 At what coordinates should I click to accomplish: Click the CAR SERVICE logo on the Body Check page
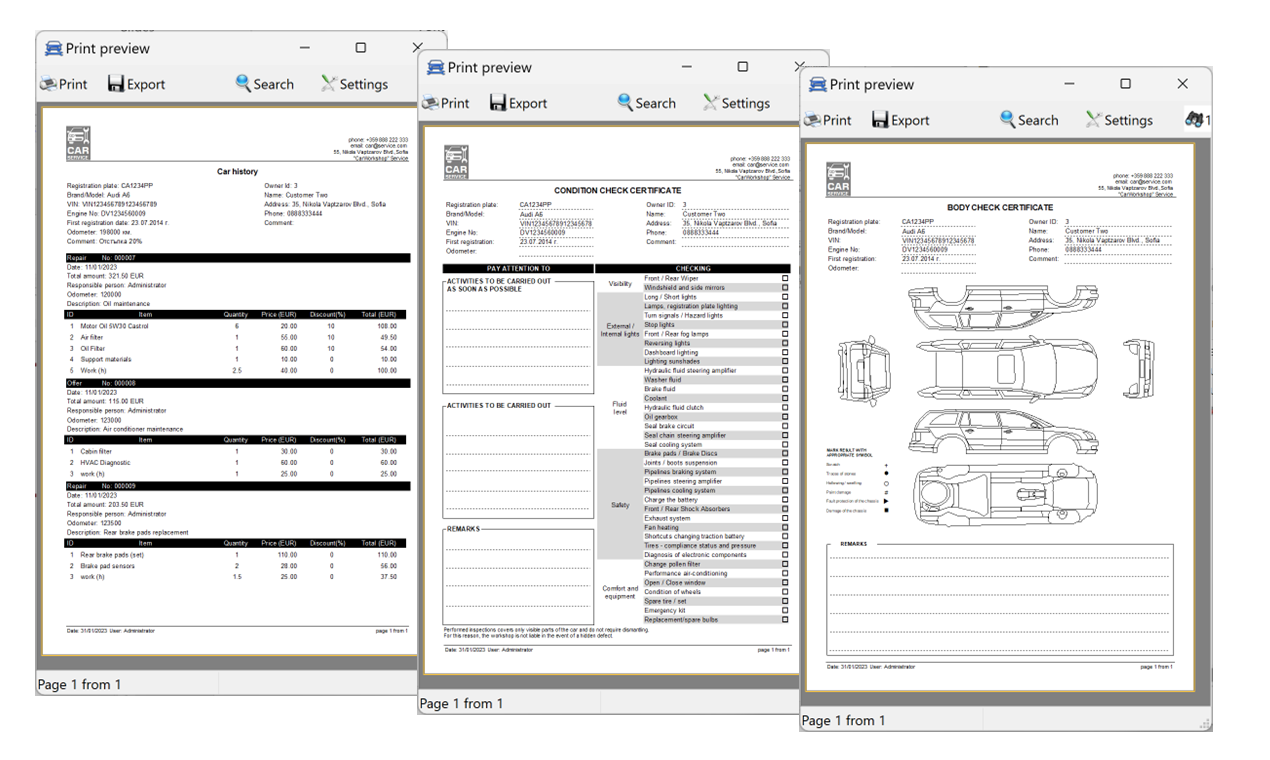pyautogui.click(x=838, y=179)
